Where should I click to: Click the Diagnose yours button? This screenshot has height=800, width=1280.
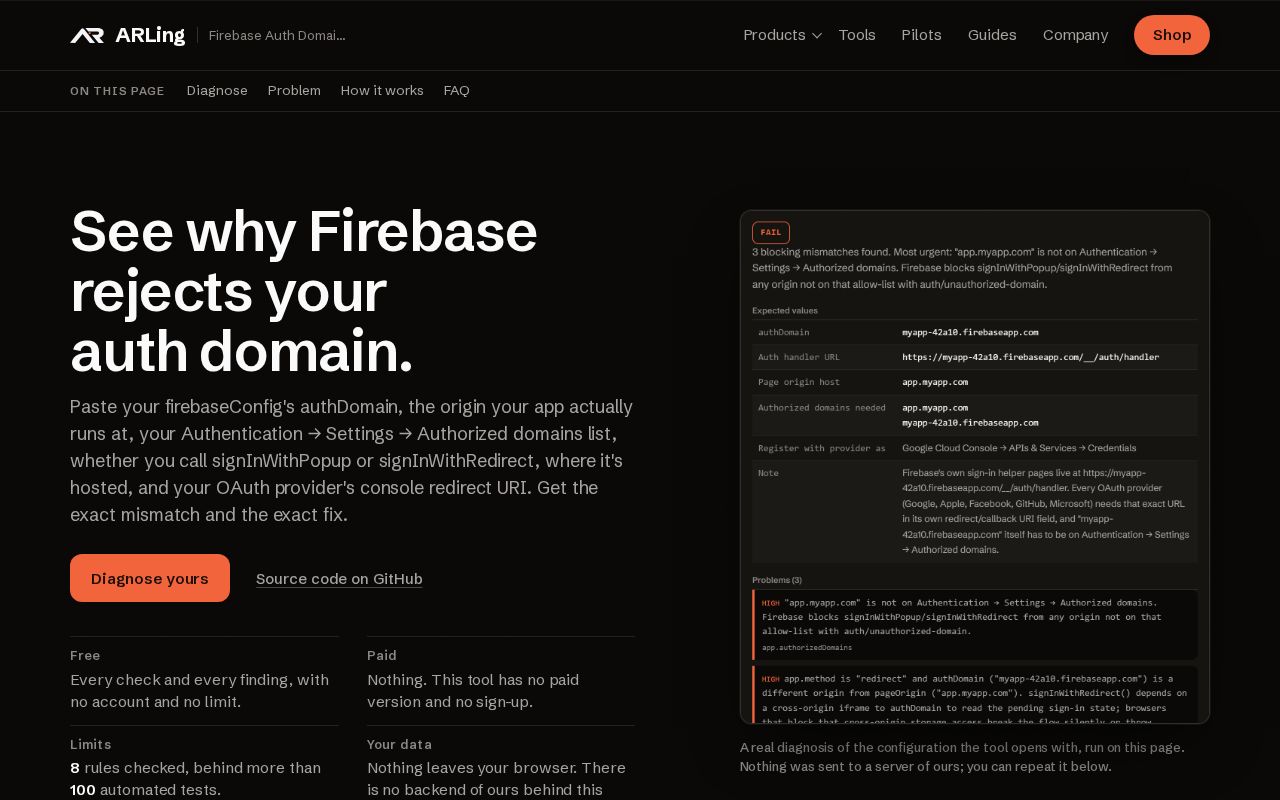(150, 578)
